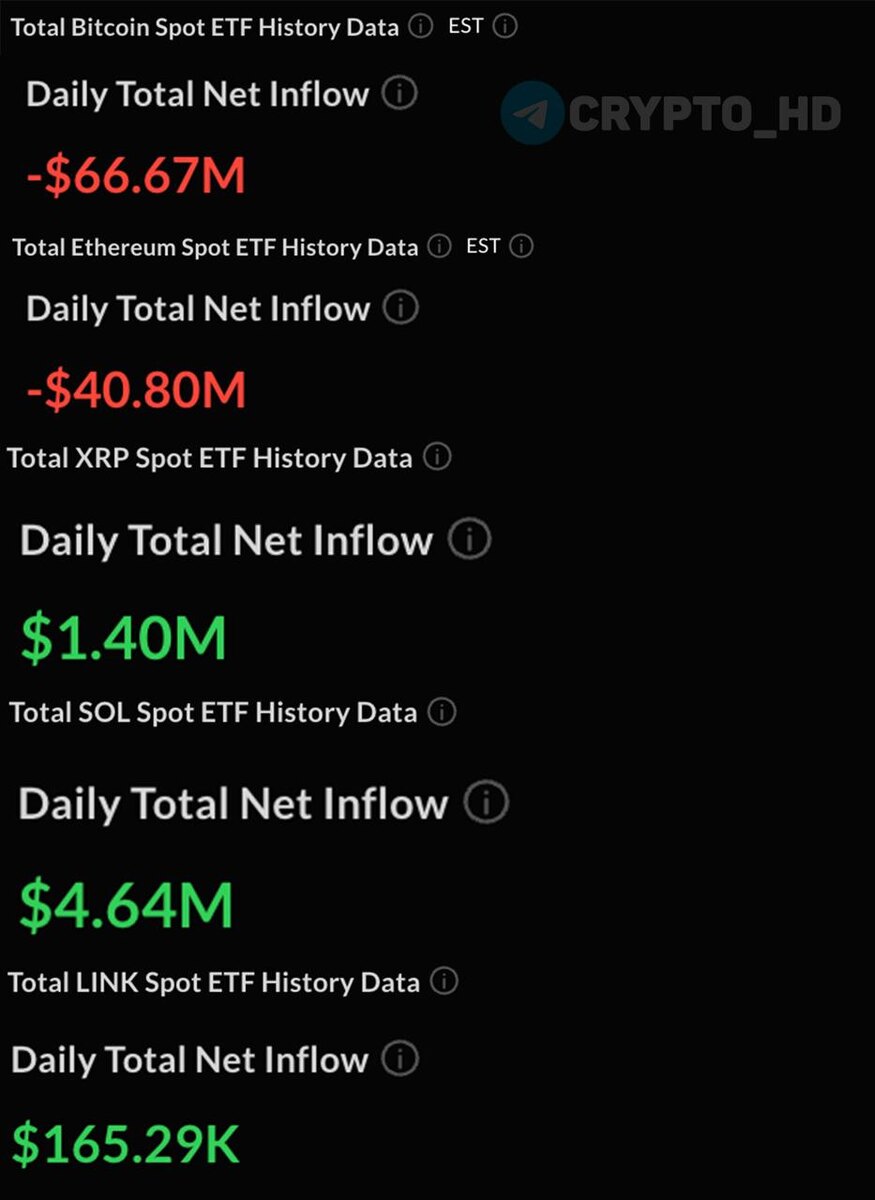Click info icon next to Bitcoin EST label
This screenshot has height=1200, width=875.
tap(506, 27)
